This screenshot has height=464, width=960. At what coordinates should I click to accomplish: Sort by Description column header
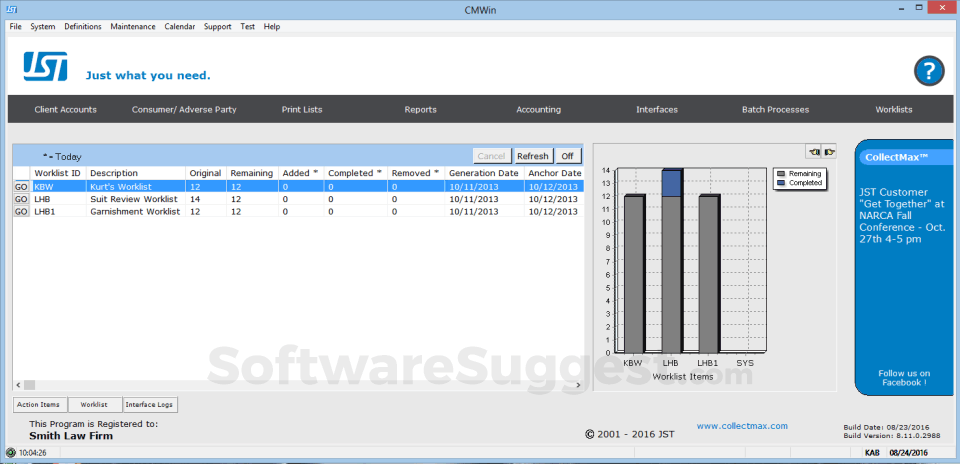[x=135, y=173]
